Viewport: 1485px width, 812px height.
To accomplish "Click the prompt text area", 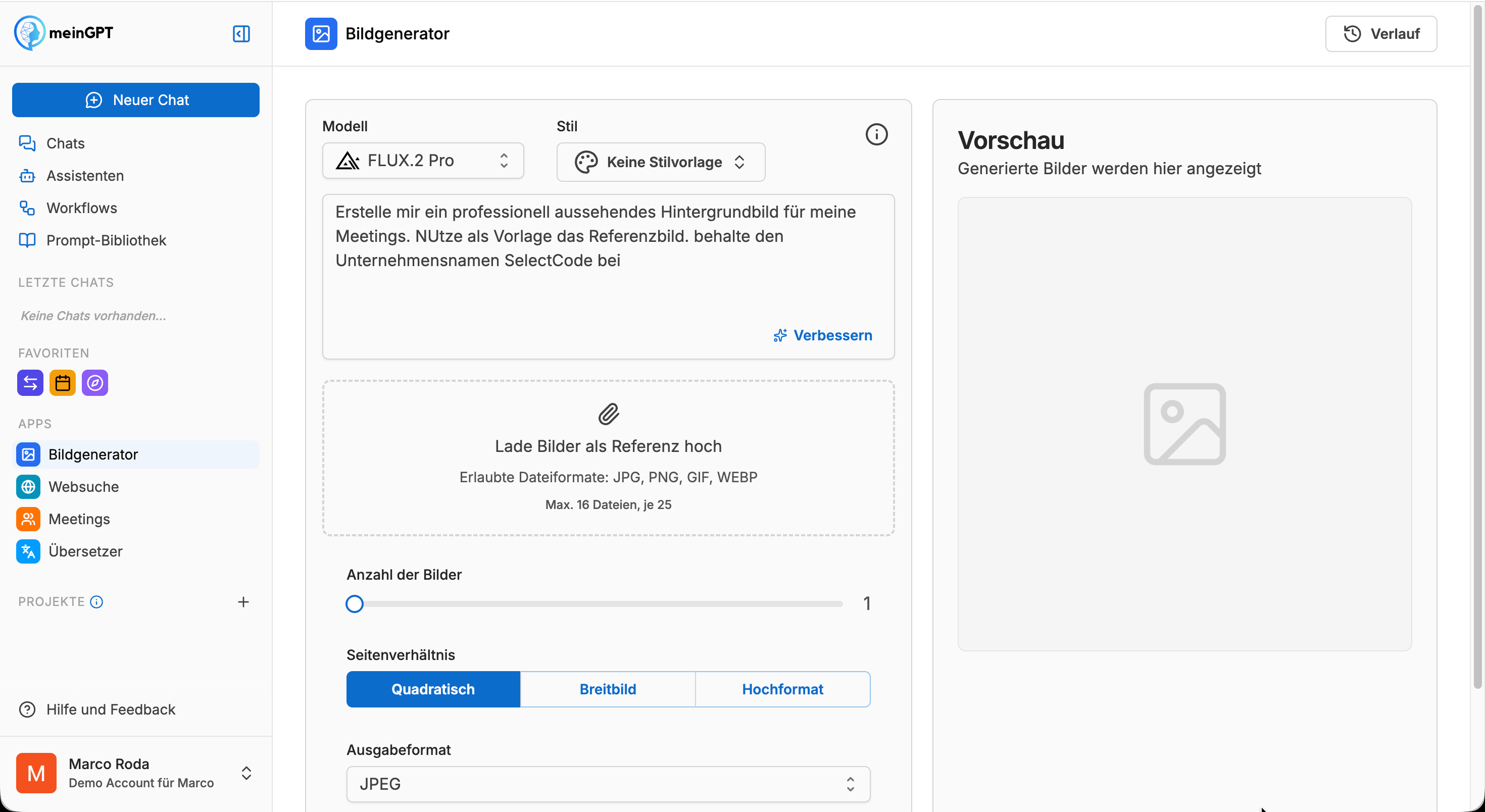I will (608, 277).
